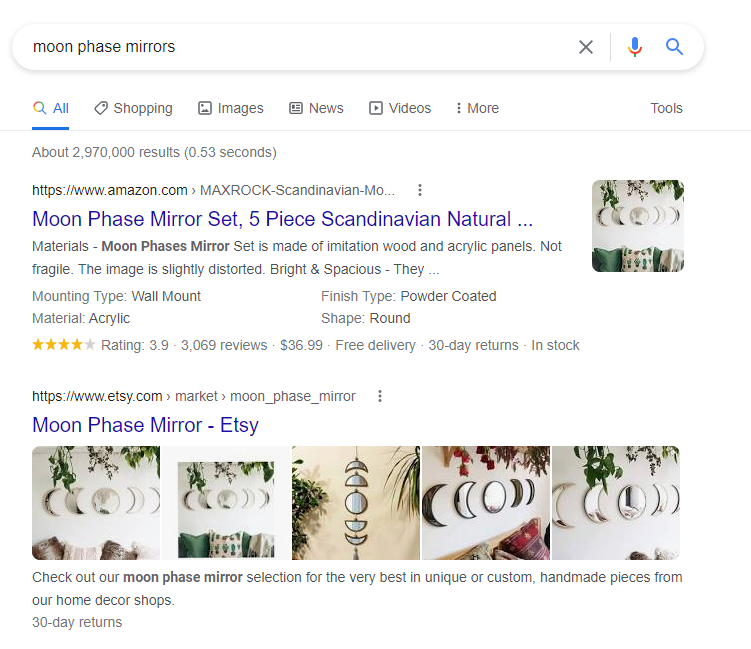The height and width of the screenshot is (649, 751).
Task: Clear the search box with the X icon
Action: 586,47
